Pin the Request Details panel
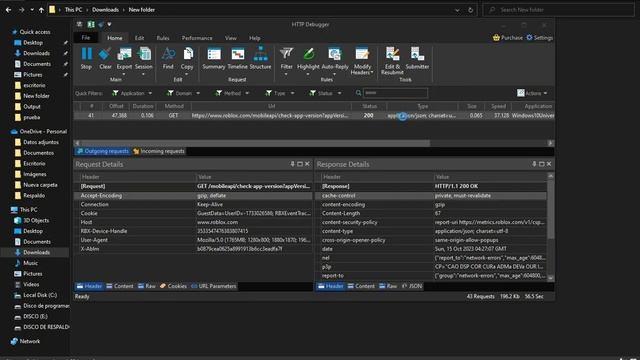Viewport: 640px width, 360px height. coord(292,164)
